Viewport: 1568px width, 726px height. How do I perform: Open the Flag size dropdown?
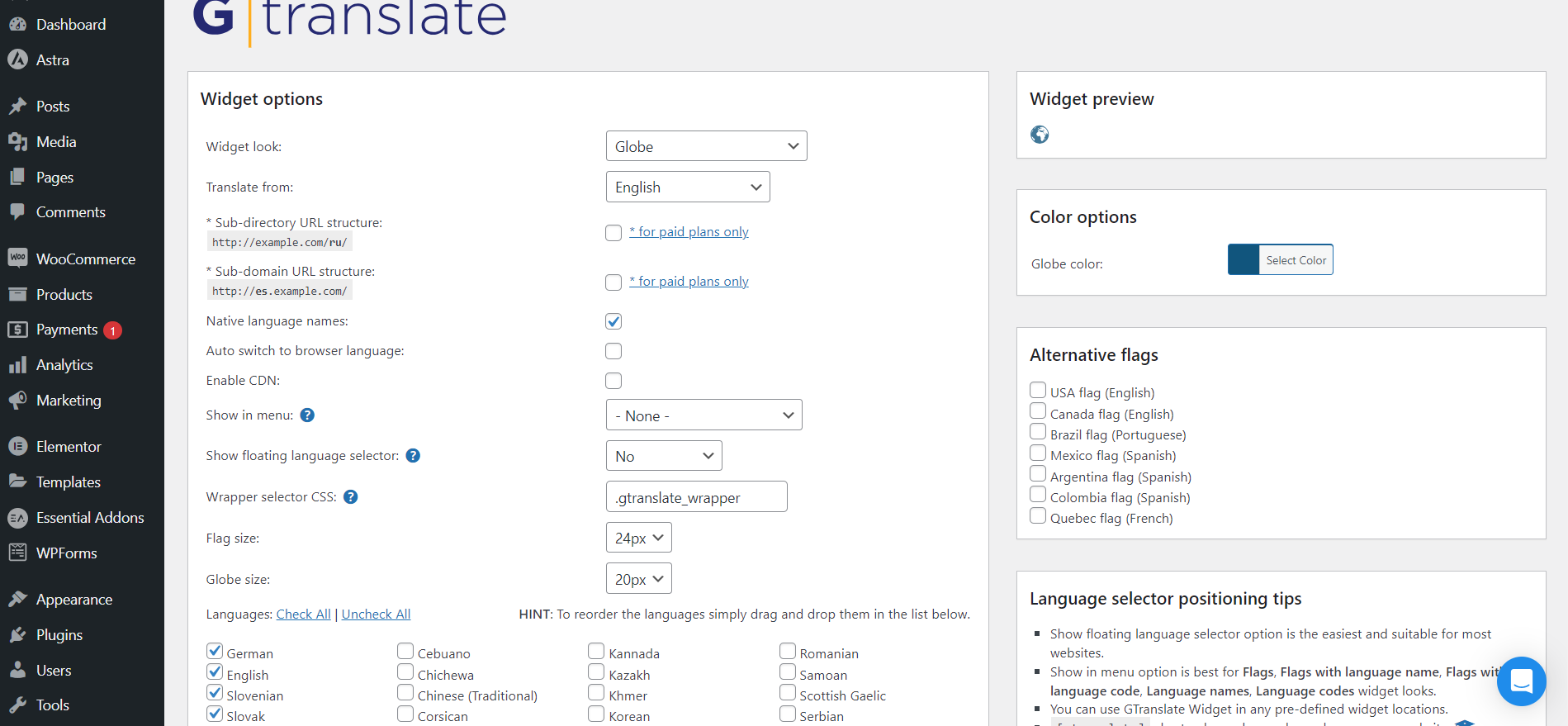(638, 538)
